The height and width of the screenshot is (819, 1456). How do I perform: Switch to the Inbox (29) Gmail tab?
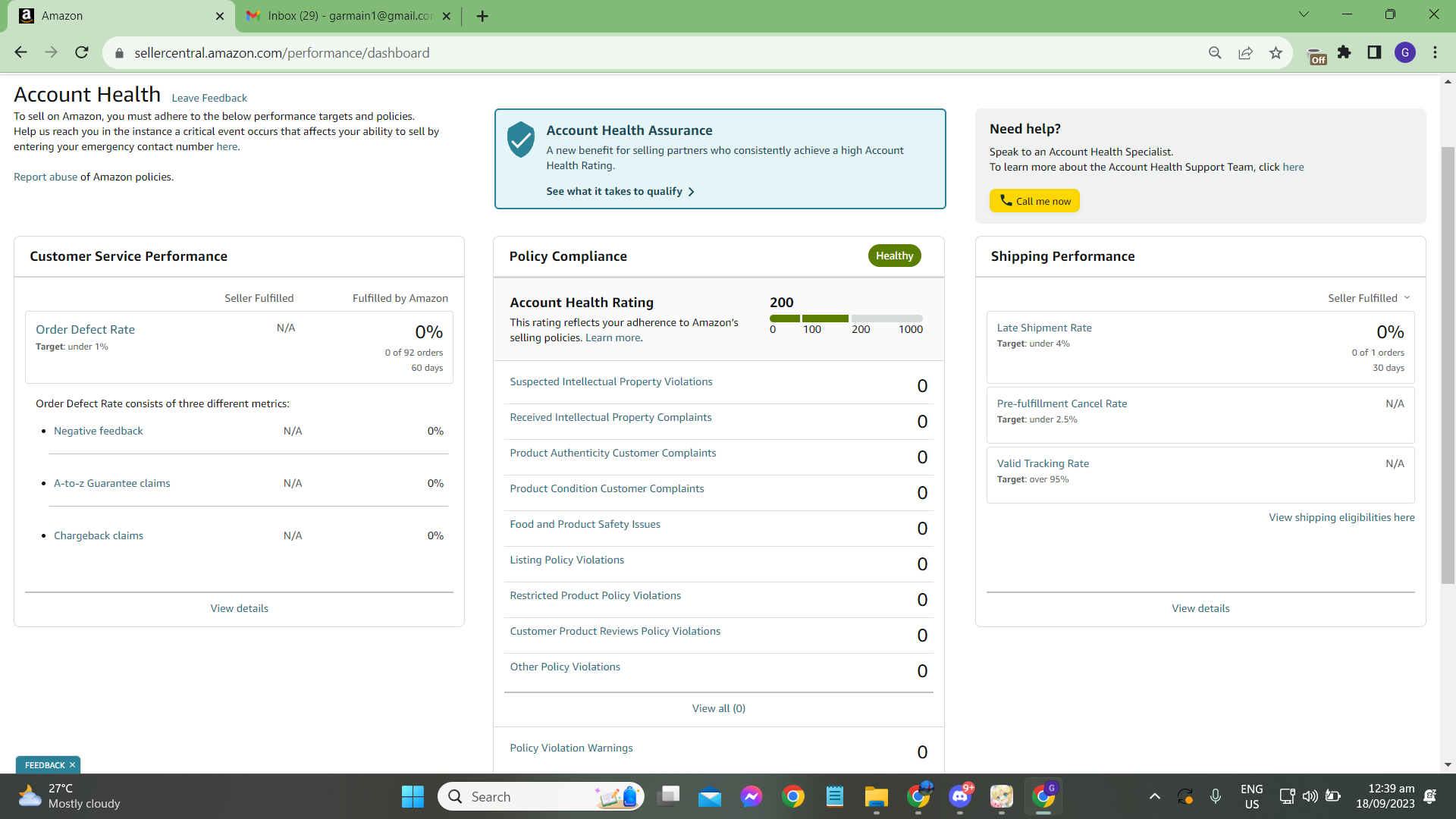click(x=349, y=16)
